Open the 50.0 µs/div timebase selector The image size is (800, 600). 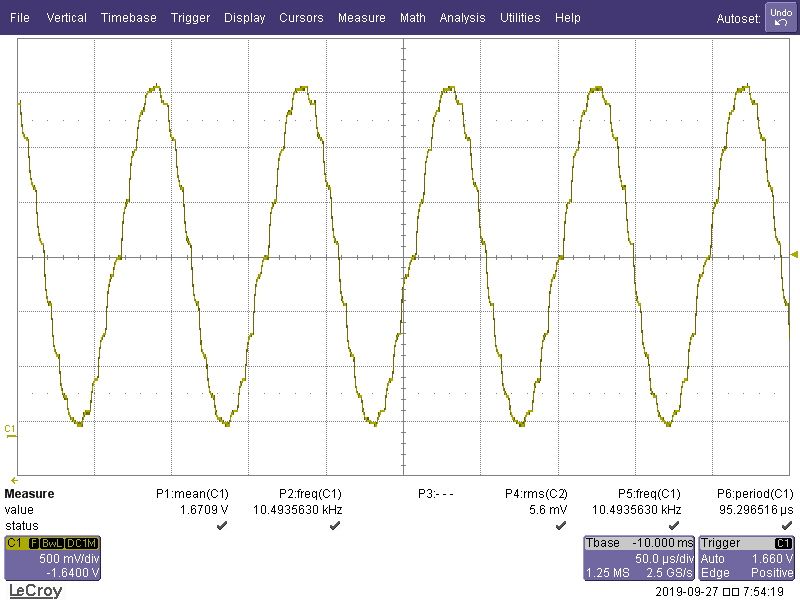click(665, 559)
